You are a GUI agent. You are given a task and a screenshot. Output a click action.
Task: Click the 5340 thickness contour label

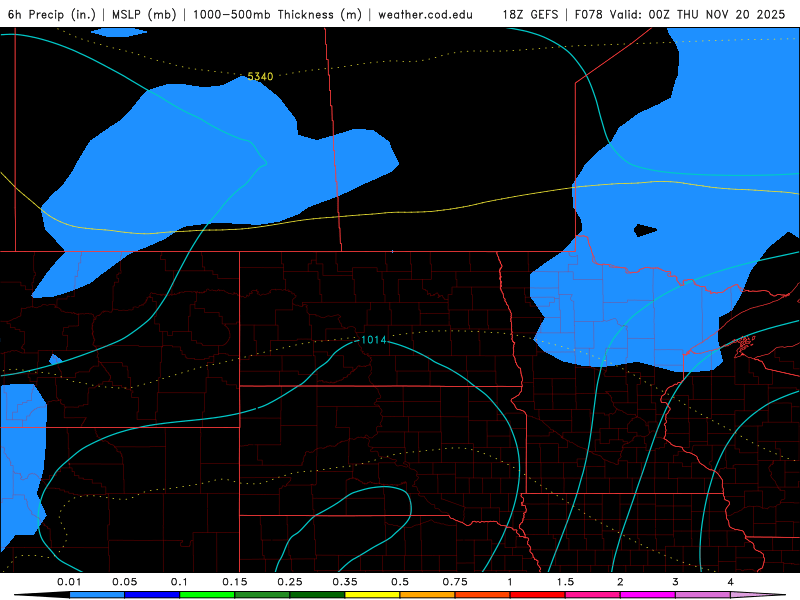point(260,77)
